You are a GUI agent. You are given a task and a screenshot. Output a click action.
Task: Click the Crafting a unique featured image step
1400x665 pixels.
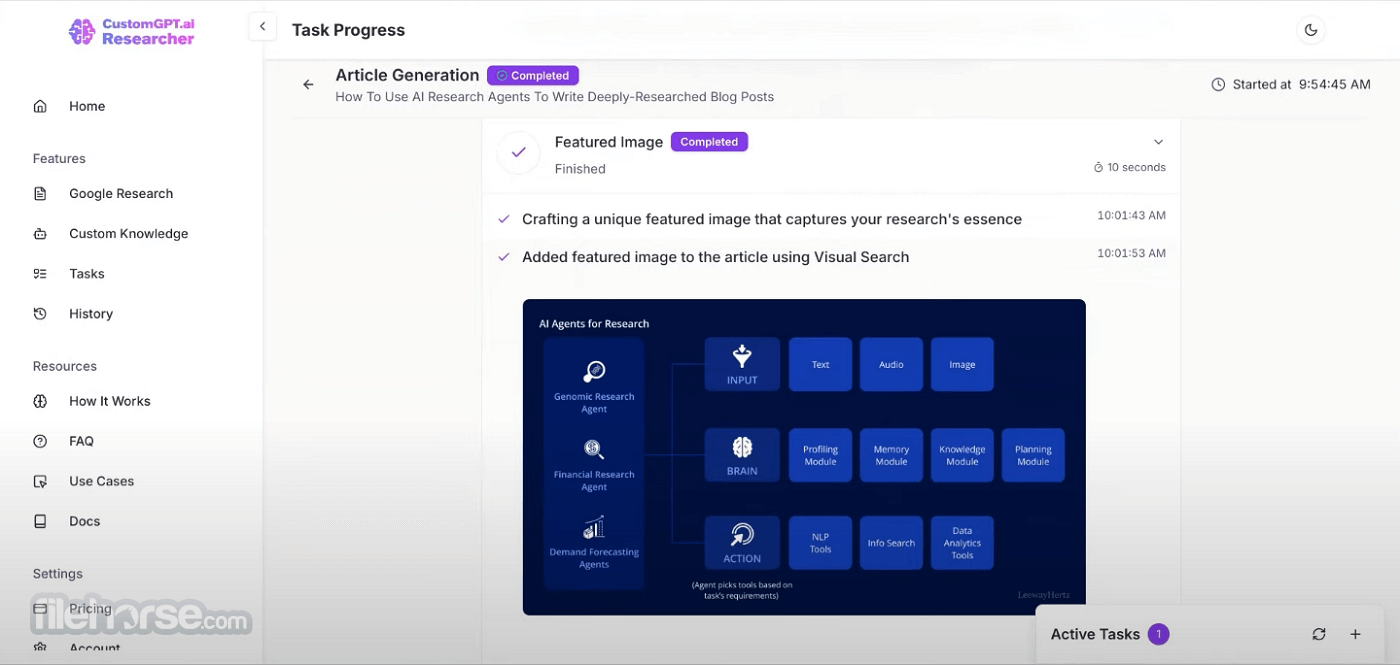tap(772, 219)
